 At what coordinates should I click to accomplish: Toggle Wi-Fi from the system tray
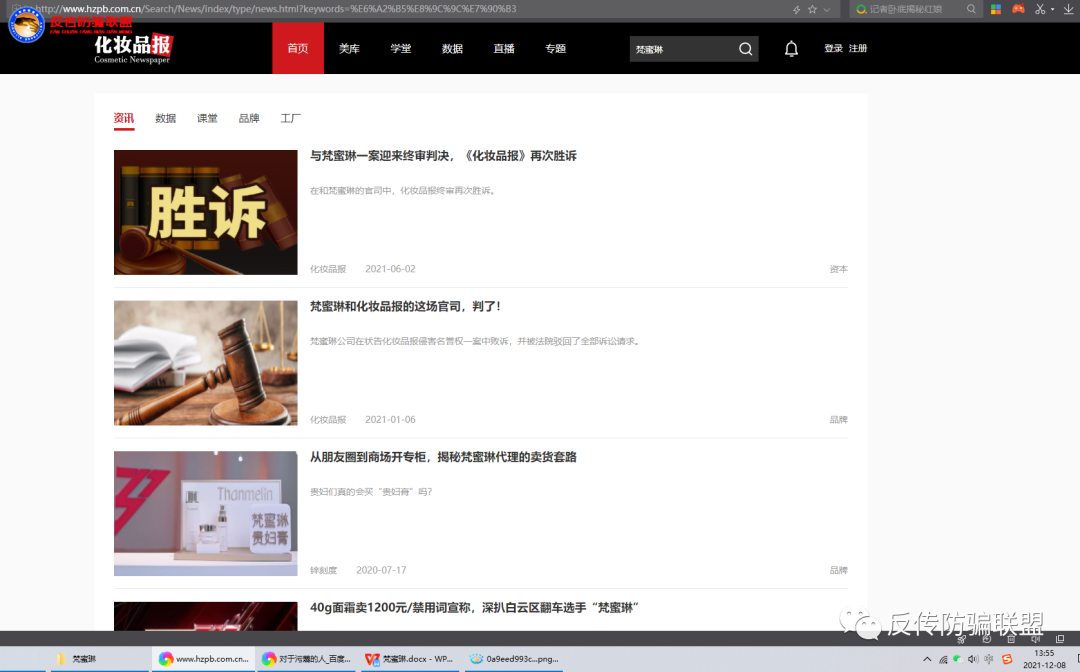click(943, 659)
